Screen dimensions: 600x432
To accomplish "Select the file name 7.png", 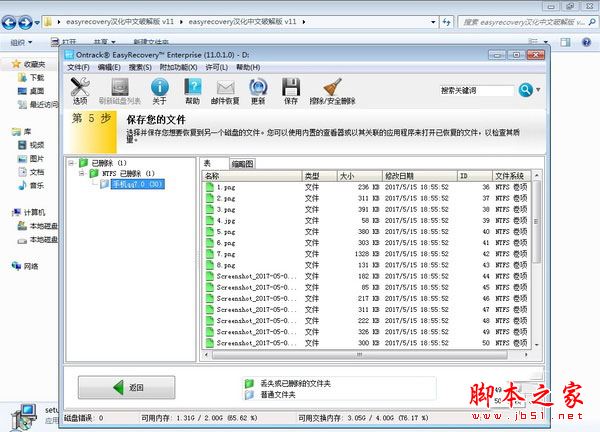I will coord(226,254).
